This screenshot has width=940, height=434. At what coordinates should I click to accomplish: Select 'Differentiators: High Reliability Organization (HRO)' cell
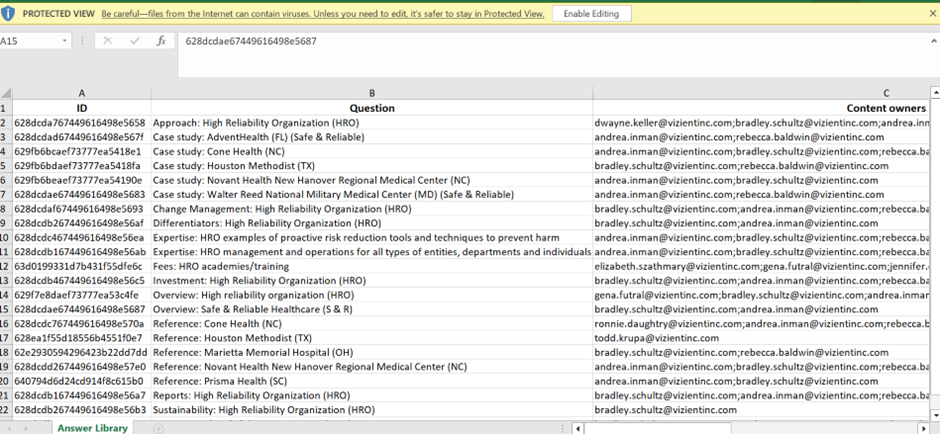[372, 223]
